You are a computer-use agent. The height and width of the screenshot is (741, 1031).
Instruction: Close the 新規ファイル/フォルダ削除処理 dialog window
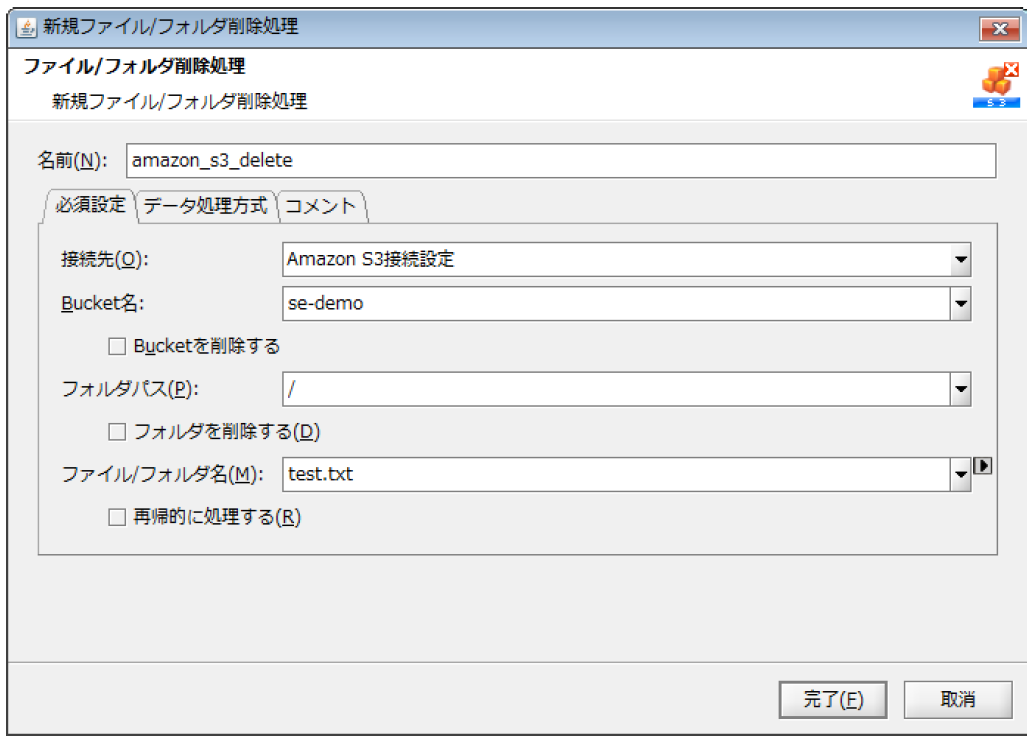point(997,28)
